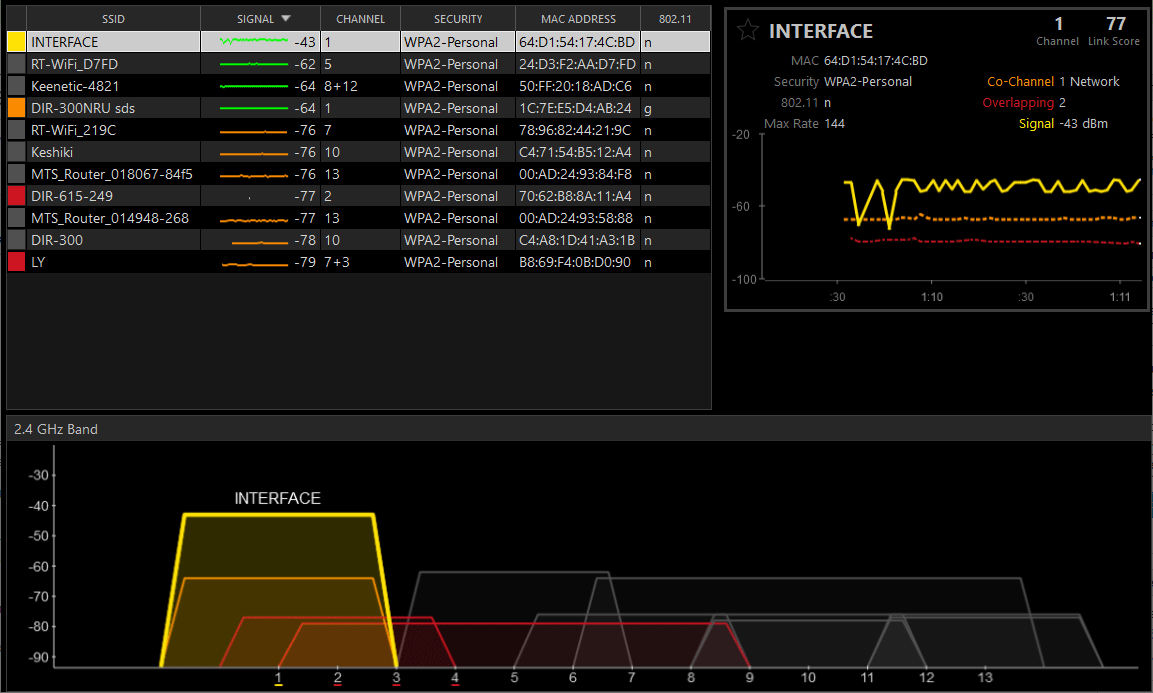Click the Link Score value 77
This screenshot has width=1153, height=693.
pos(1115,24)
